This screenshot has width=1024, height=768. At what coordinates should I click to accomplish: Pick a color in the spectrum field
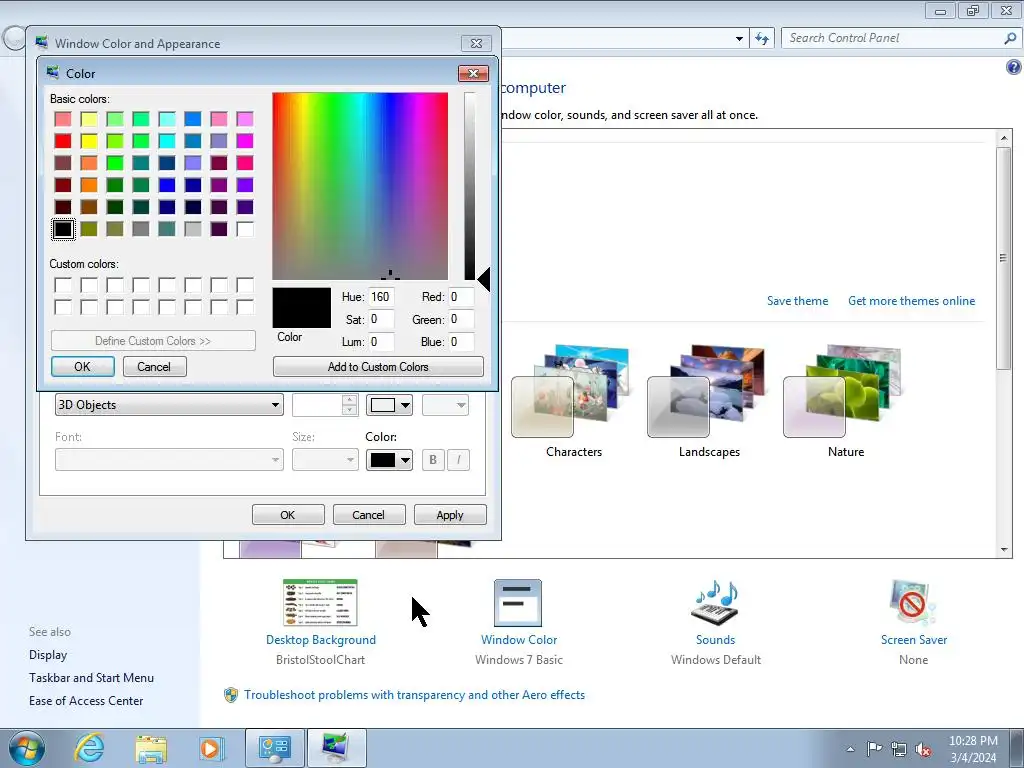coord(360,186)
